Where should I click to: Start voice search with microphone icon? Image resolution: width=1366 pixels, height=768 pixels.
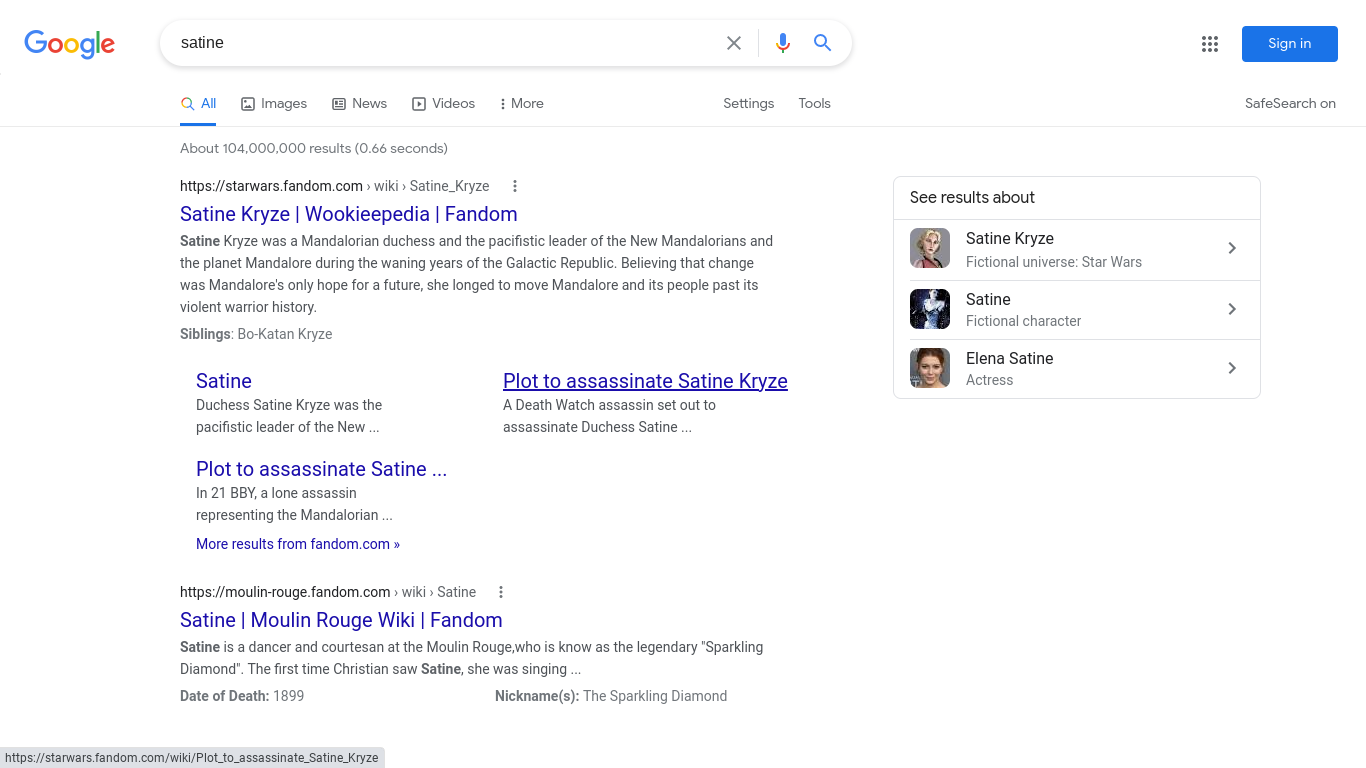783,43
